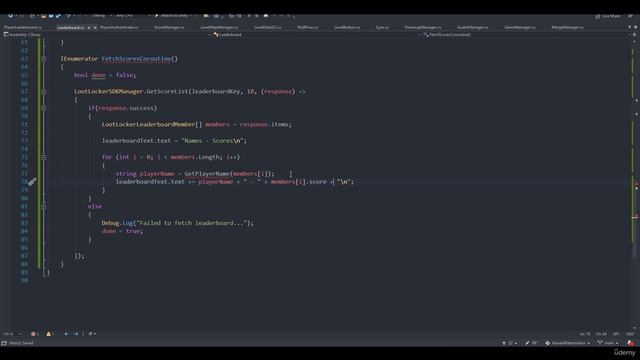Open the Assembly-CSharp project dropdown
Screen dimensions: 640x360
point(107,35)
